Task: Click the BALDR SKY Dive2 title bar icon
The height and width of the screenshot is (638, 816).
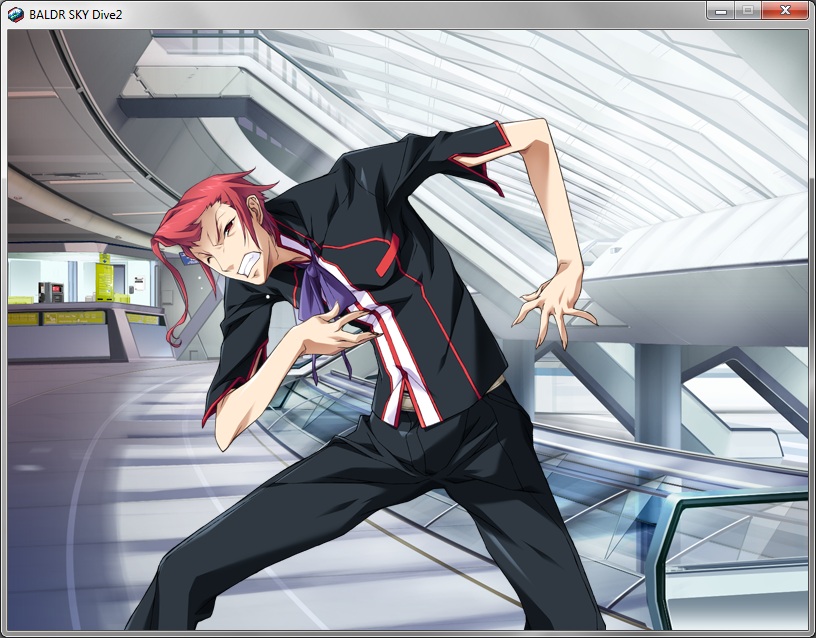Action: 16,15
